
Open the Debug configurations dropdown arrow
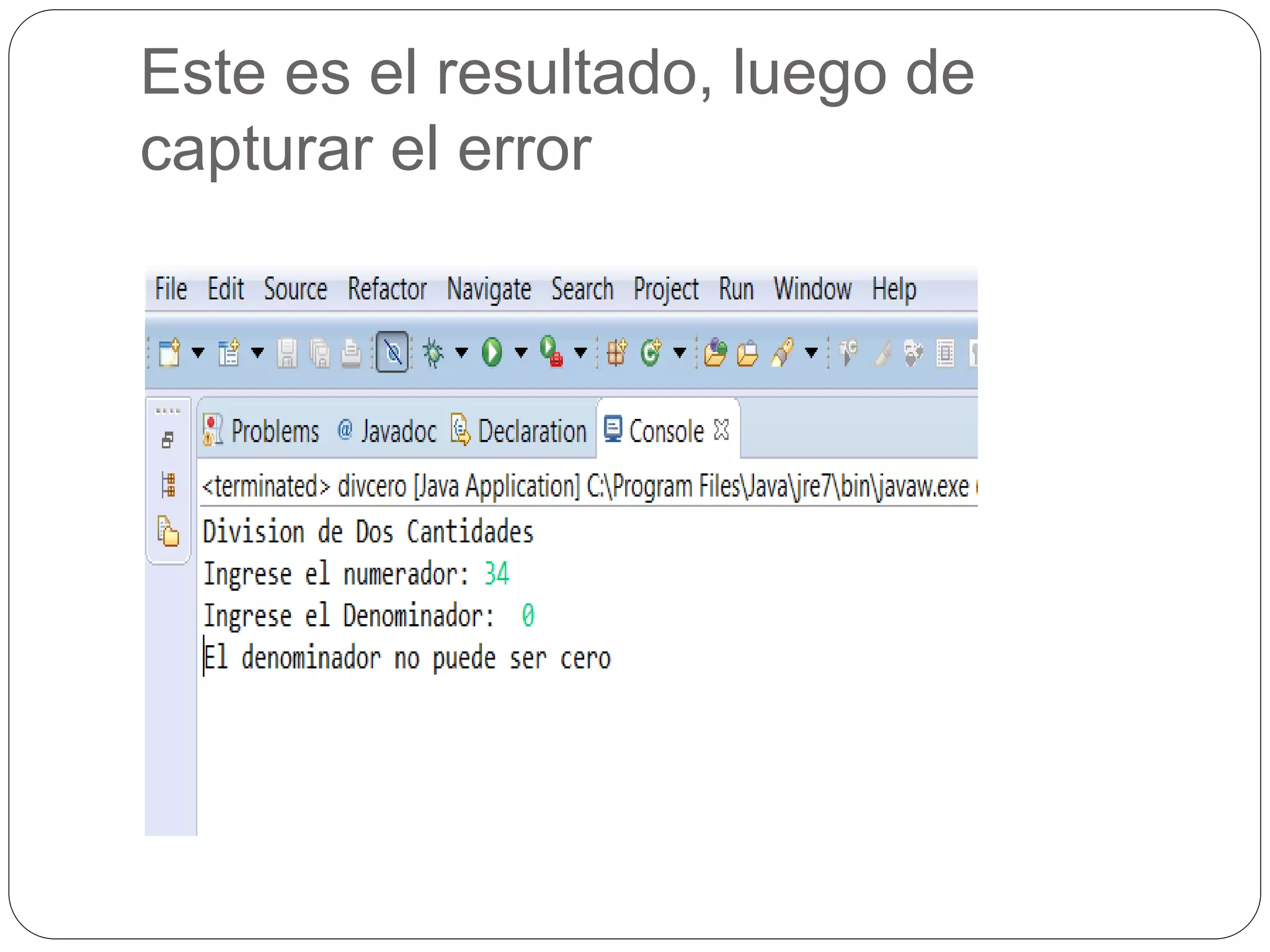461,353
